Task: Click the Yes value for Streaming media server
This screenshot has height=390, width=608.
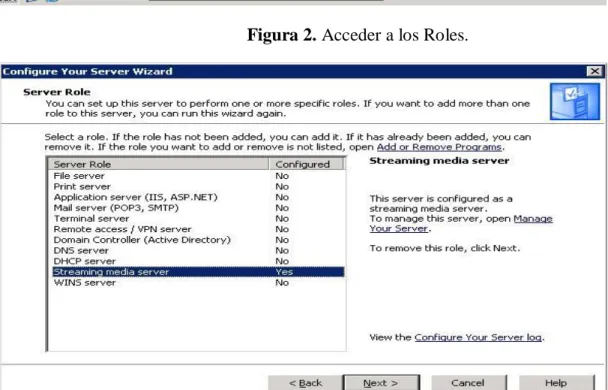Action: click(284, 272)
